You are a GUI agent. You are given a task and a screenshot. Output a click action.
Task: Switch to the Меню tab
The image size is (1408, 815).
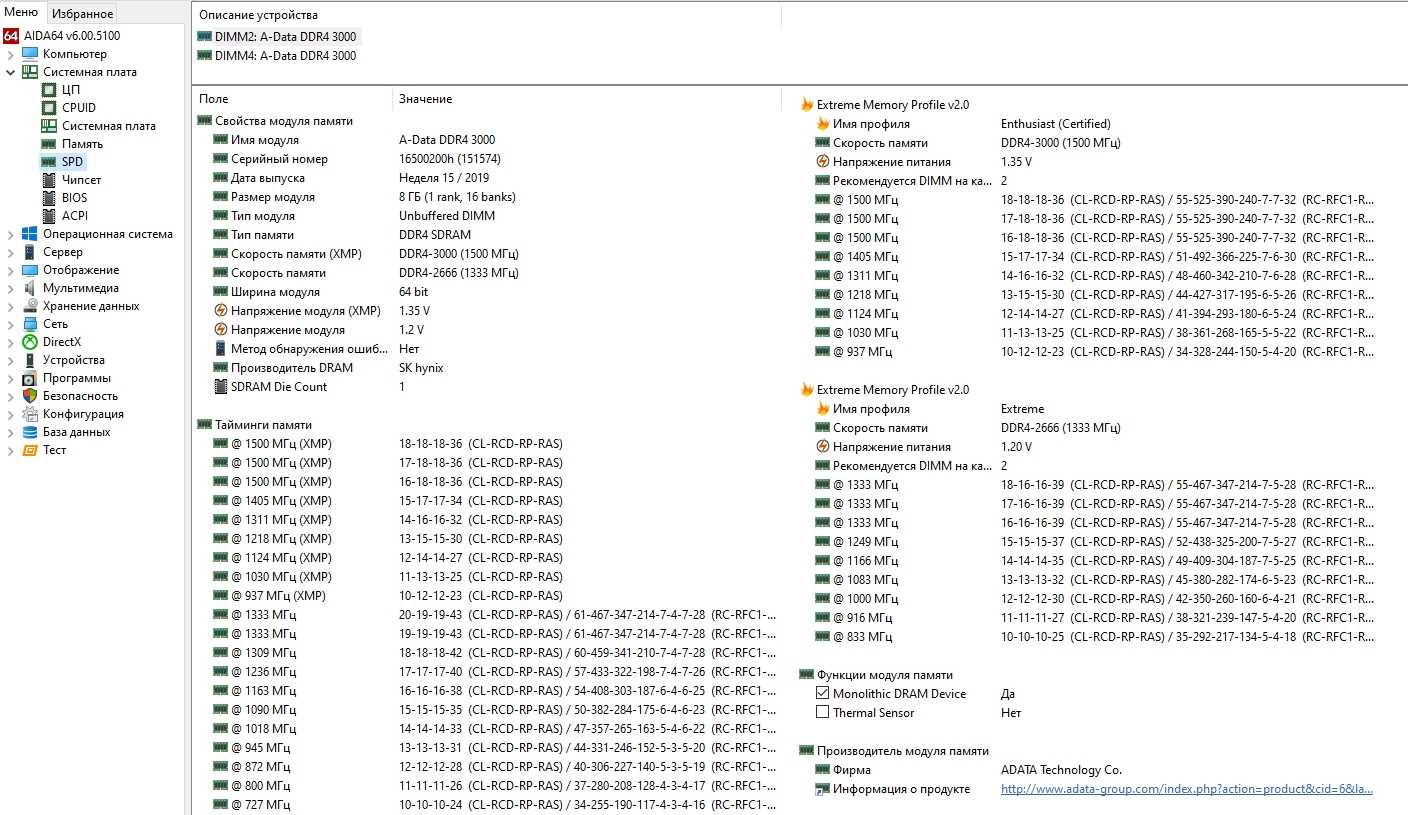[21, 12]
